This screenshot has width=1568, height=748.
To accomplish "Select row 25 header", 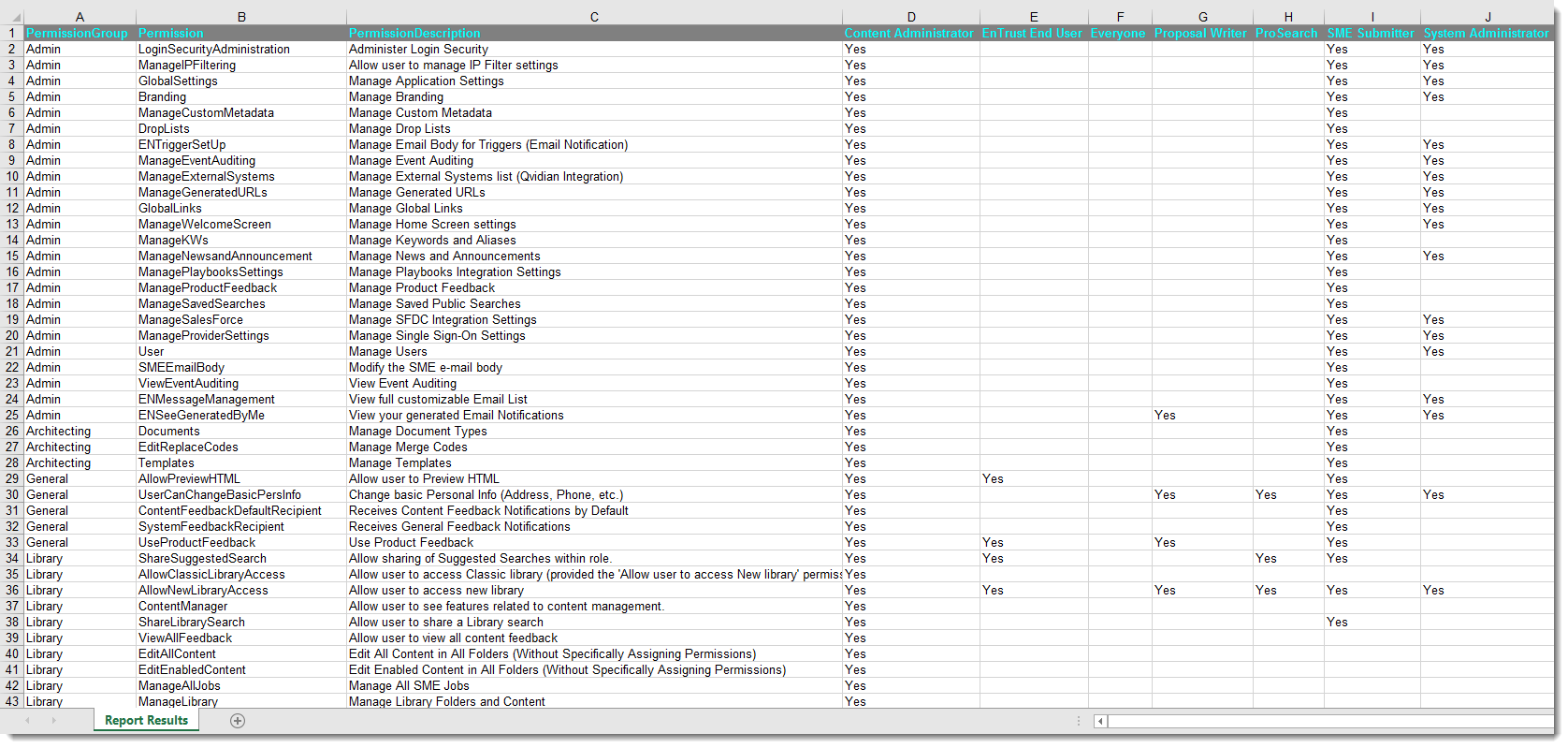I will tap(12, 415).
